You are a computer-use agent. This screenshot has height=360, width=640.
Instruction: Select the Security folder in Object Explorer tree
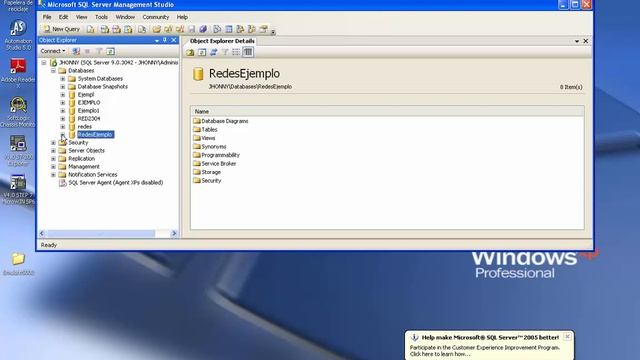tap(78, 142)
